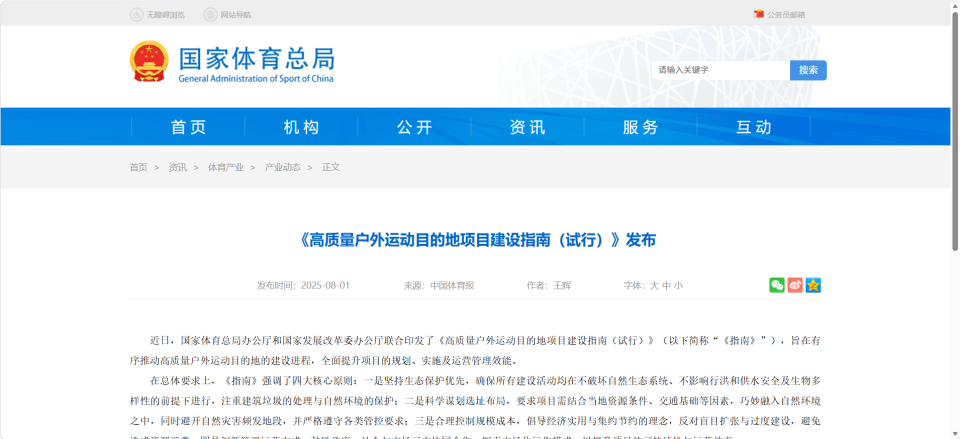Screen dimensions: 960x439
Task: Click the publish date 2025-08-01
Action: 325,285
